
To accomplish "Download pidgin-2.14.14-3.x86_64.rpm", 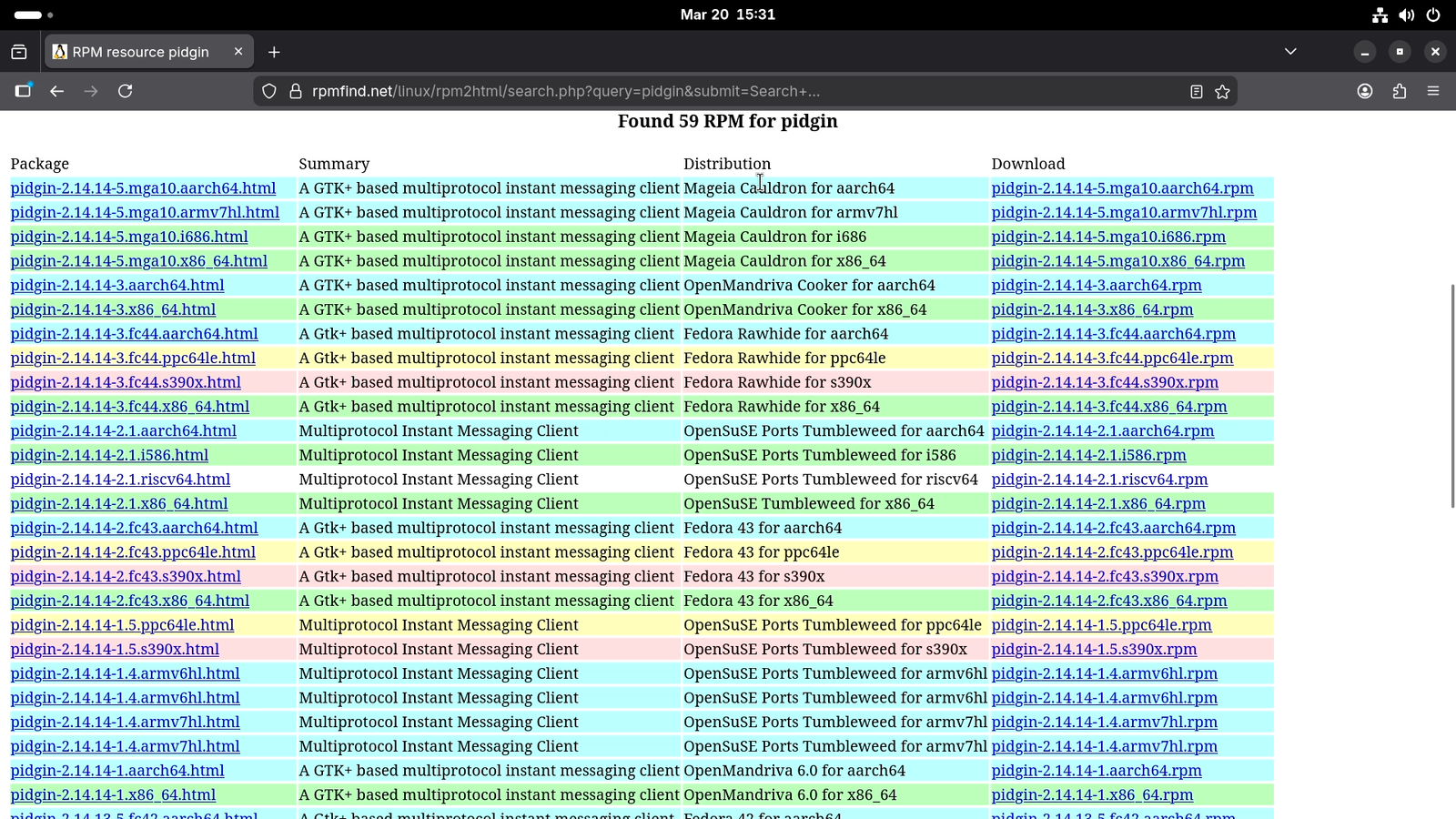I will click(x=1092, y=309).
